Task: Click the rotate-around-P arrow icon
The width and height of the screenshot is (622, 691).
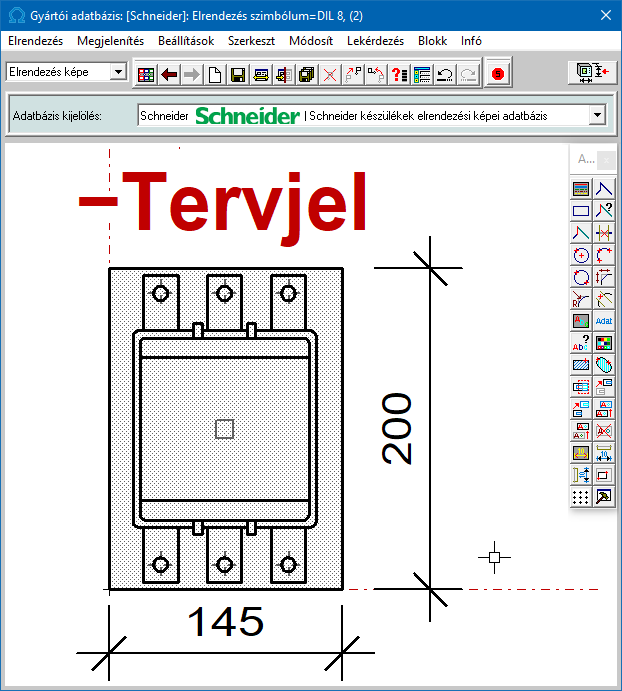Action: tap(376, 74)
